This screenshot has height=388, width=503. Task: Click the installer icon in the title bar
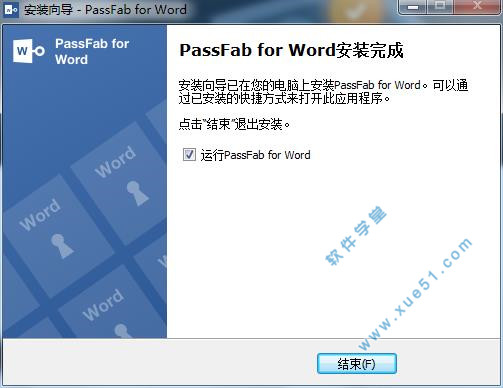[11, 10]
